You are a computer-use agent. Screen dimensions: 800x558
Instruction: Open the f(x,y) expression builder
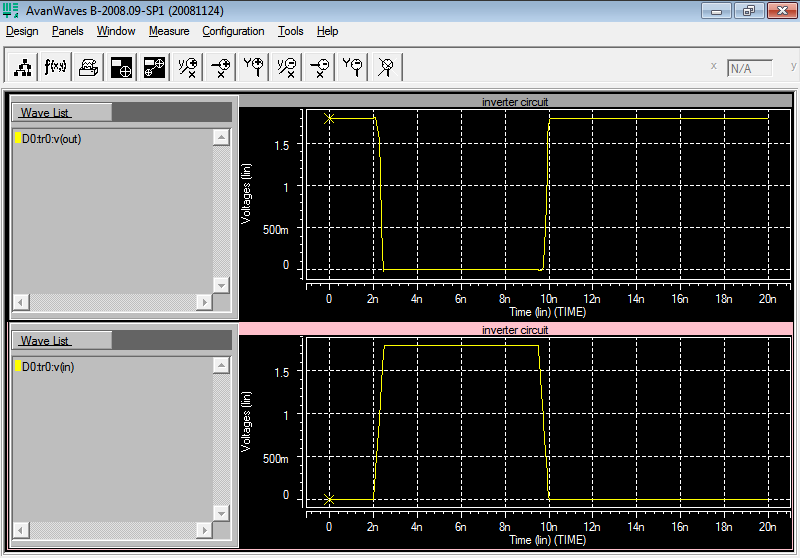[56, 67]
